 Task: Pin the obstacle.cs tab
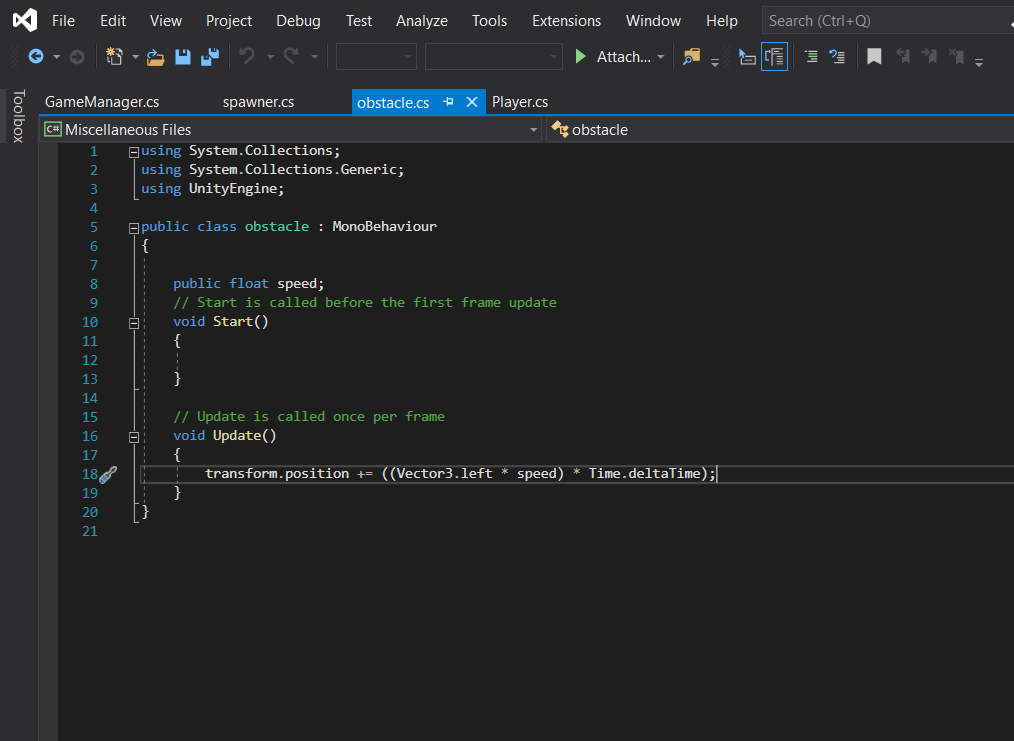point(449,102)
